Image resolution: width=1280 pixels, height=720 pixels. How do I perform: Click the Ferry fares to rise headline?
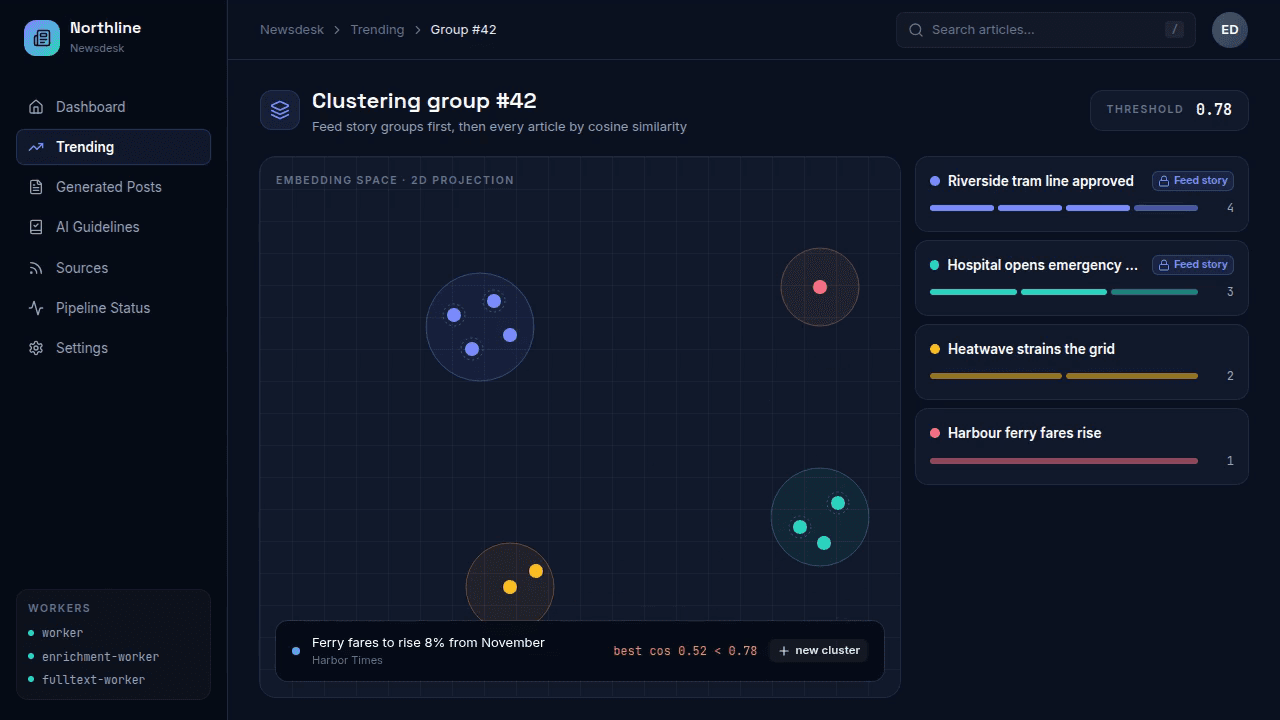[428, 643]
